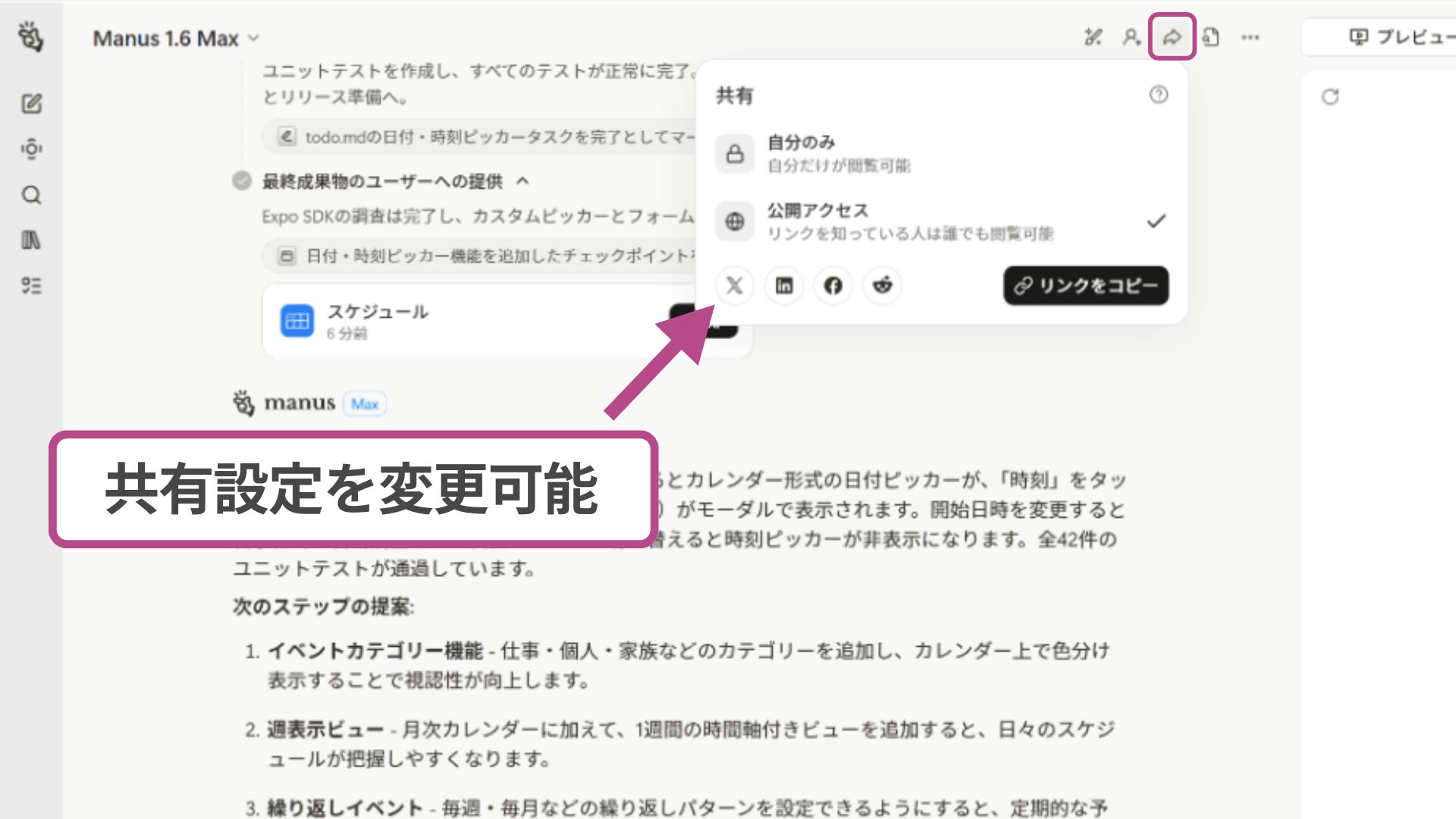
Task: Select the rename/edit pencil icon in top toolbar
Action: coord(1093,36)
